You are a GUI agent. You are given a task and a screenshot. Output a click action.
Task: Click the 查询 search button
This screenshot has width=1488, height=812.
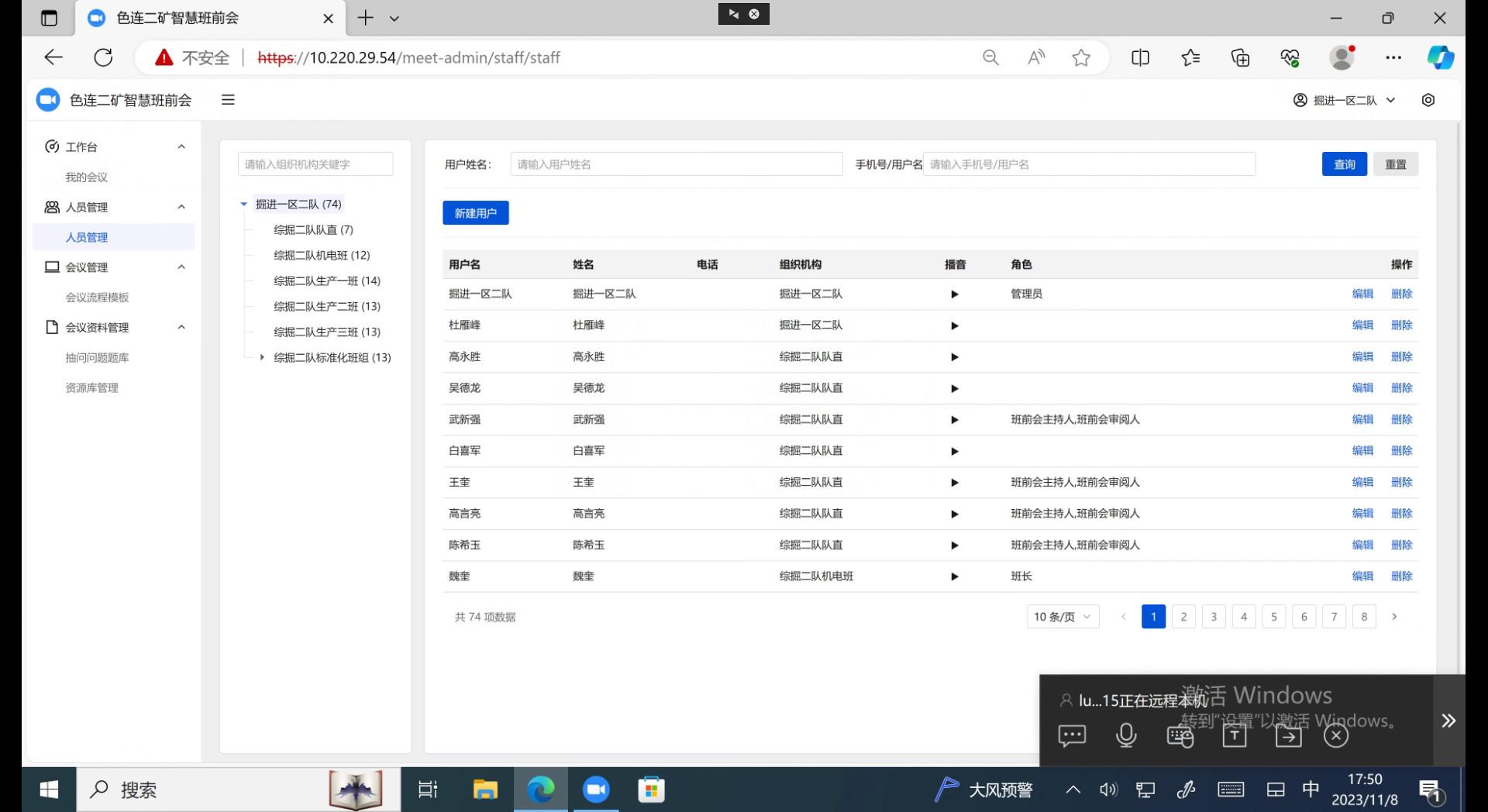click(x=1345, y=164)
